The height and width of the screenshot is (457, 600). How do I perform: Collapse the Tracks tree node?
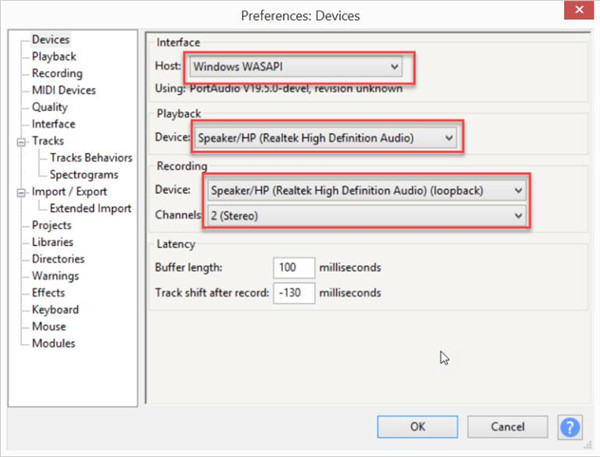23,142
